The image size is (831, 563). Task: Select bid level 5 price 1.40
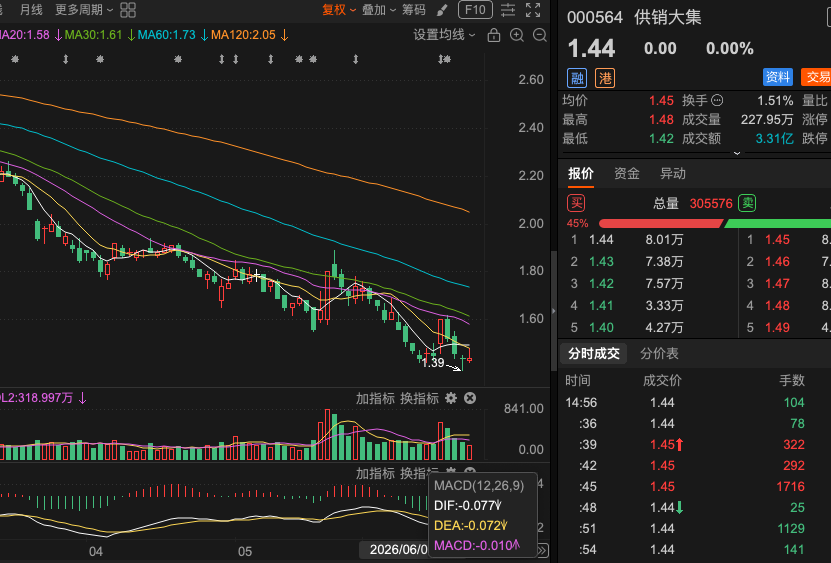coord(601,328)
